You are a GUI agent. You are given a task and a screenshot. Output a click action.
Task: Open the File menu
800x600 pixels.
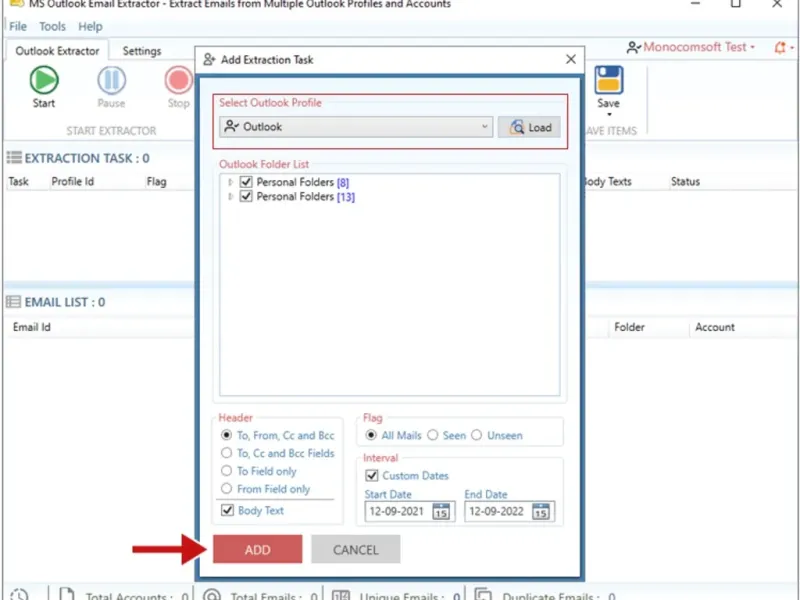[18, 27]
